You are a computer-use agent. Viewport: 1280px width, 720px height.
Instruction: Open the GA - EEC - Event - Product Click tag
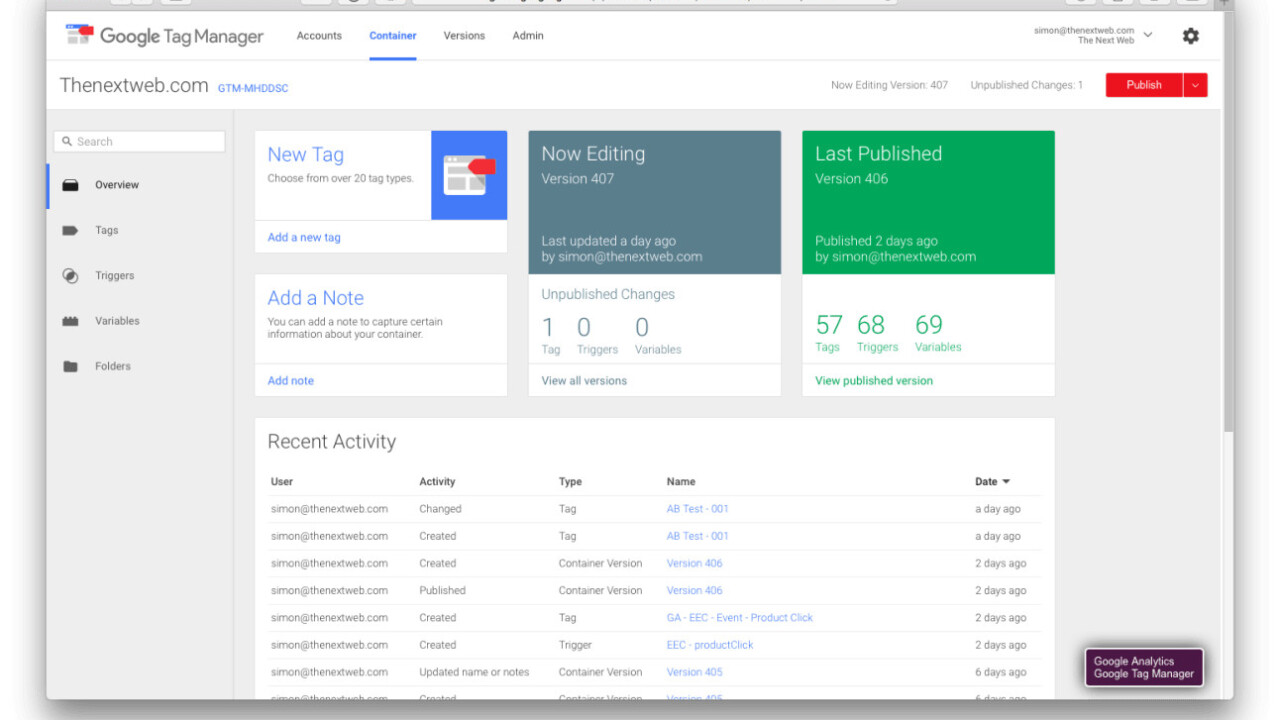[x=739, y=618]
